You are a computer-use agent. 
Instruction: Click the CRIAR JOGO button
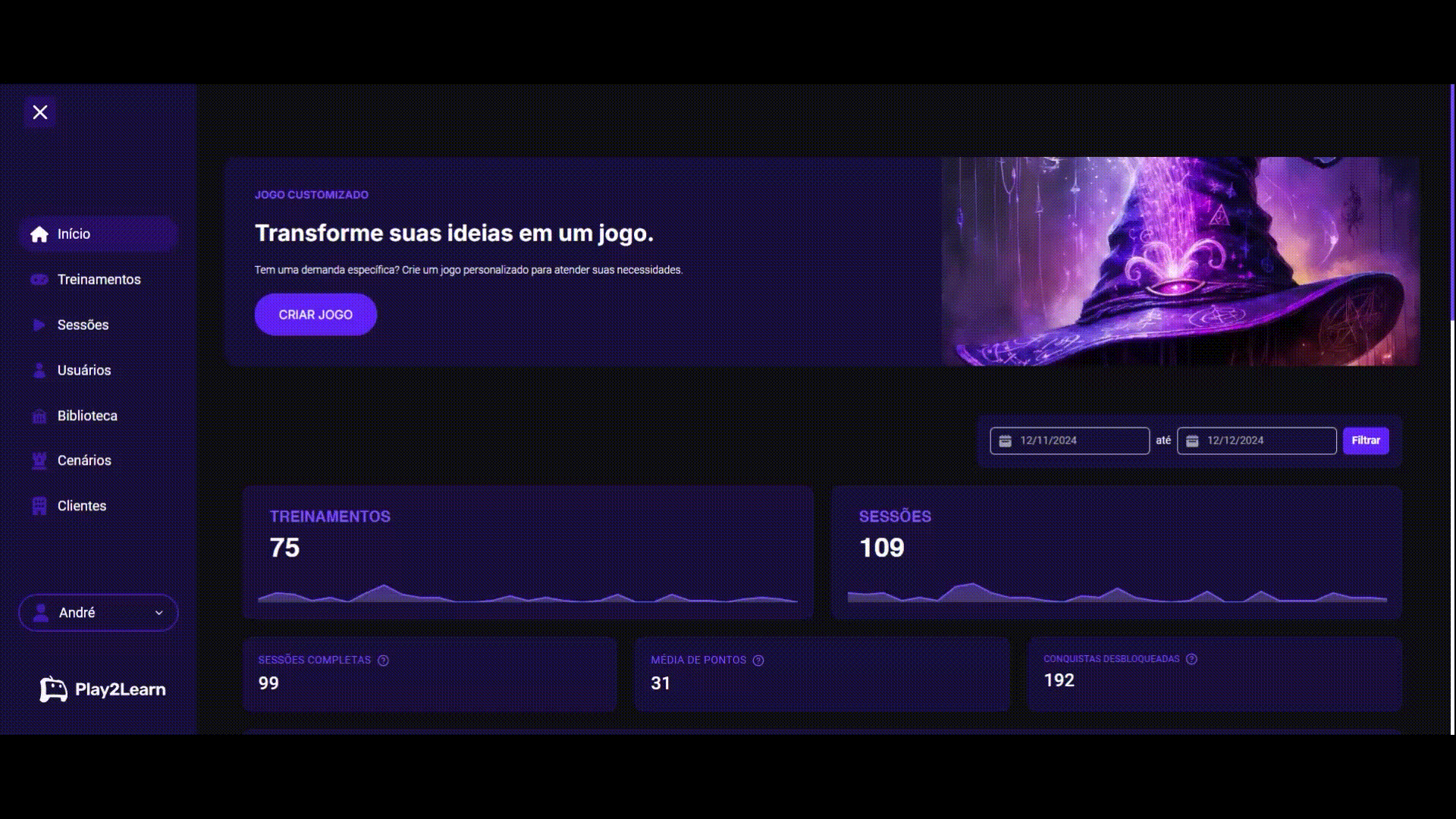[315, 315]
